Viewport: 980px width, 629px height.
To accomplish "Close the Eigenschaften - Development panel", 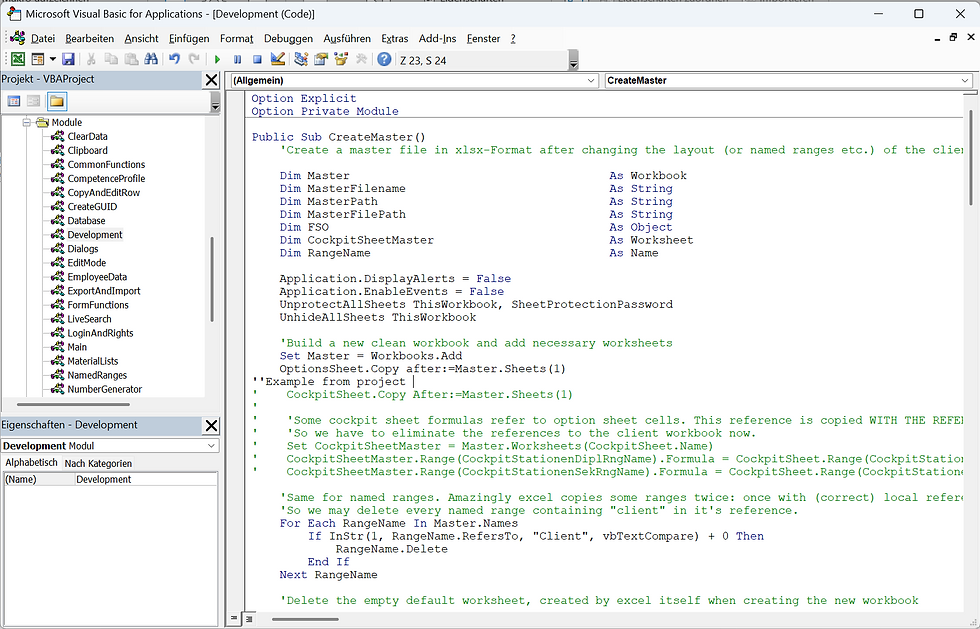I will (x=212, y=426).
